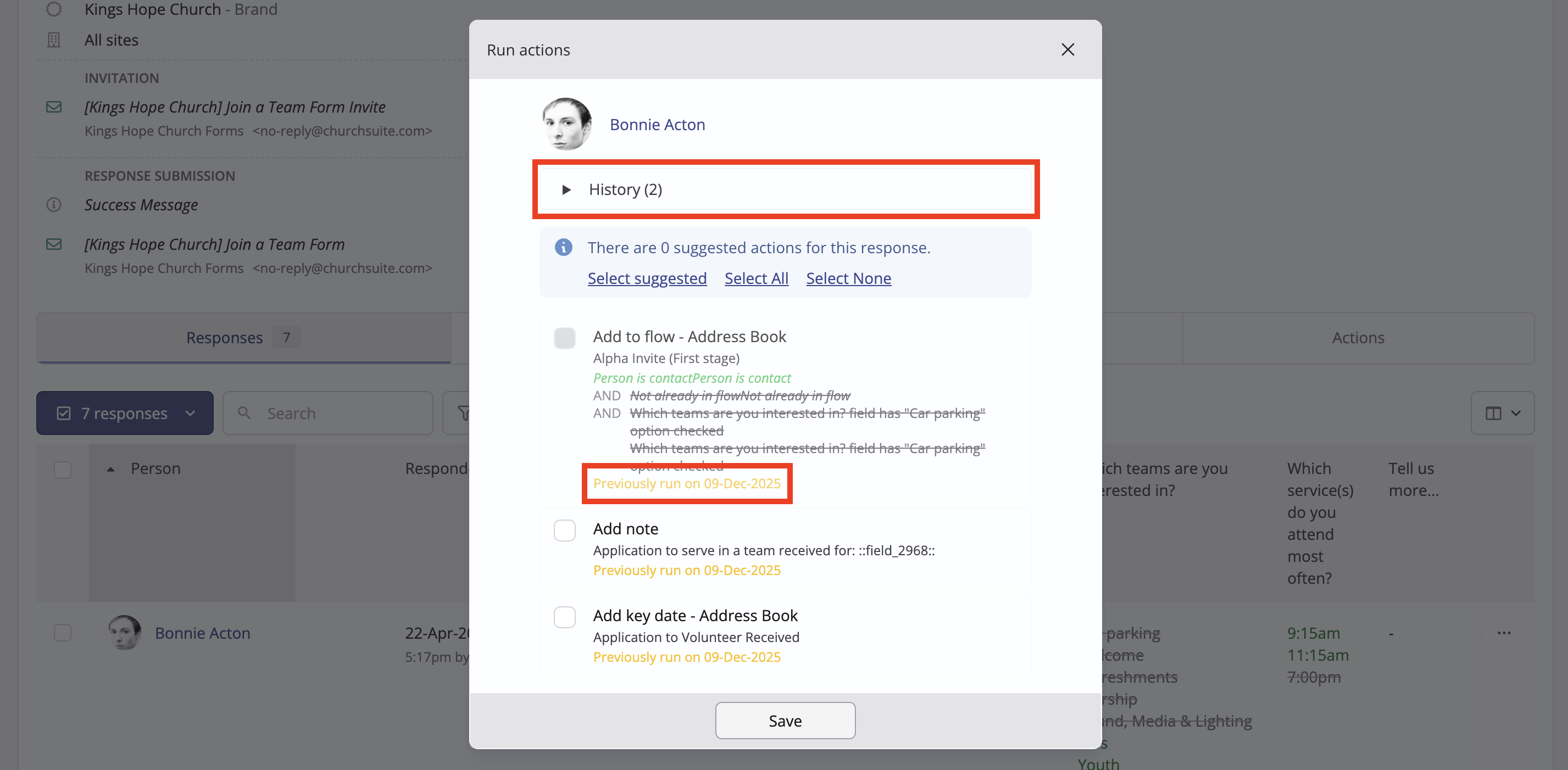Click Bonnie Acton's avatar photo in dialog

[566, 124]
